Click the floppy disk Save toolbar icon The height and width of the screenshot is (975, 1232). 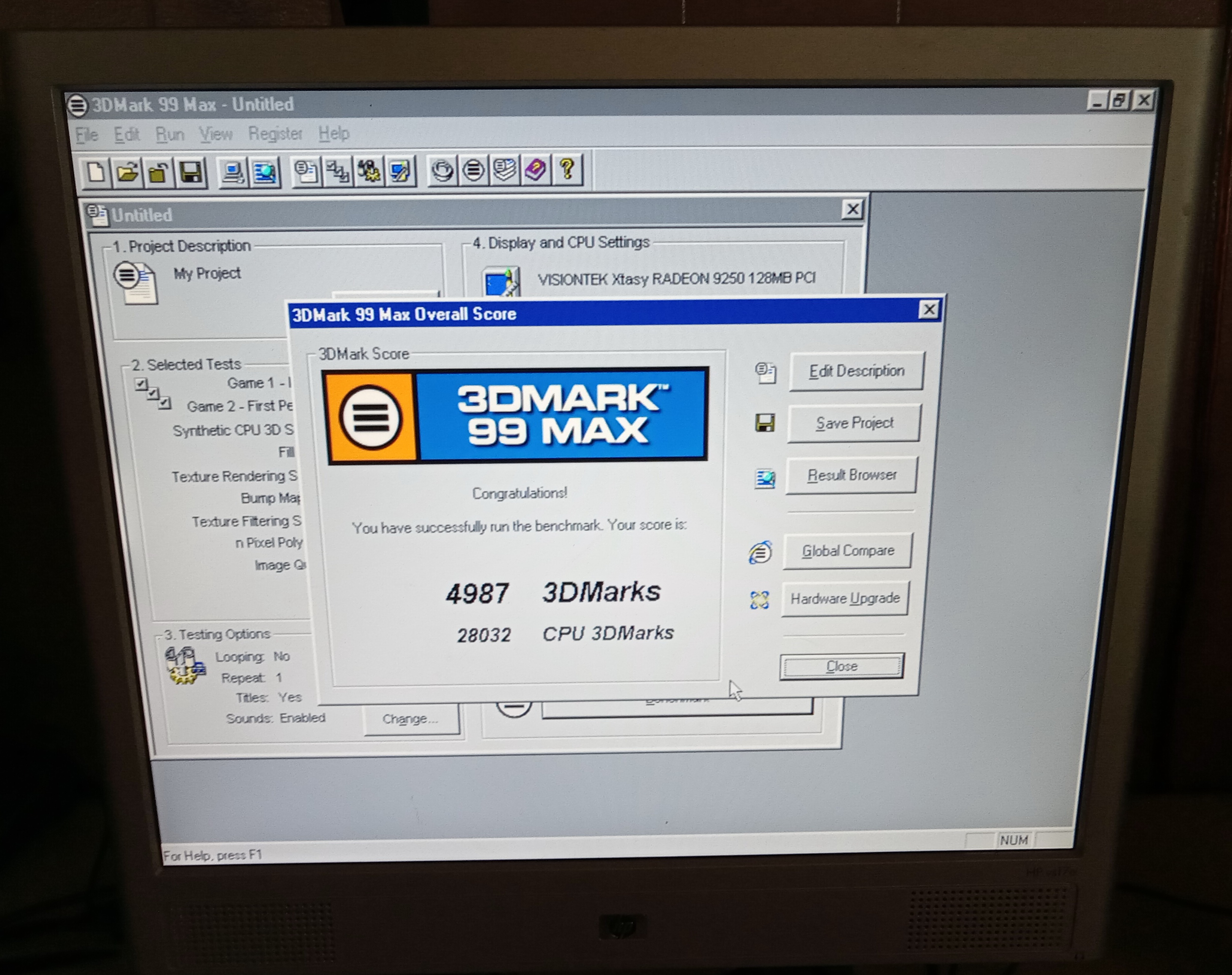(x=191, y=171)
